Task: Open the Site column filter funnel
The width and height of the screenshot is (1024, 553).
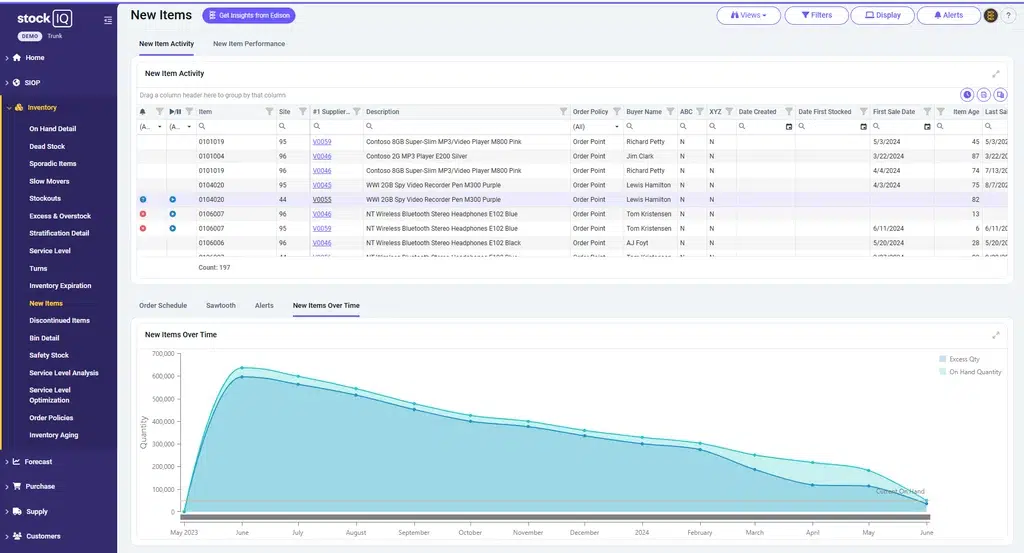Action: (x=302, y=112)
